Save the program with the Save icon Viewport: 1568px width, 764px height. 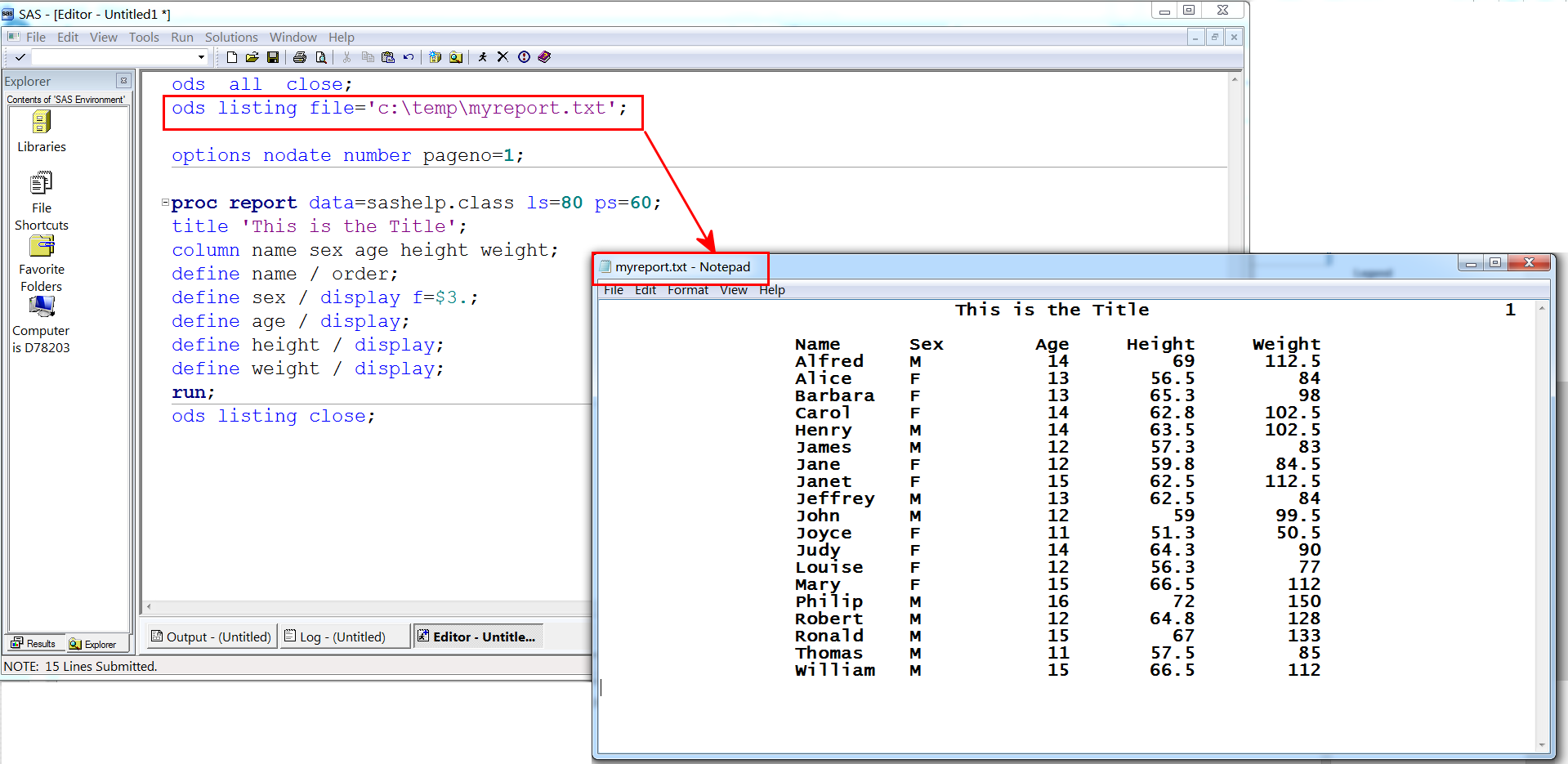[273, 56]
